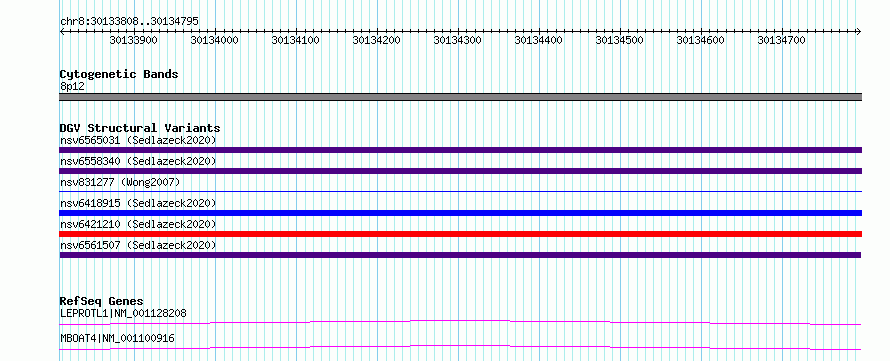Click the Cytogenetic Bands track title

[119, 74]
